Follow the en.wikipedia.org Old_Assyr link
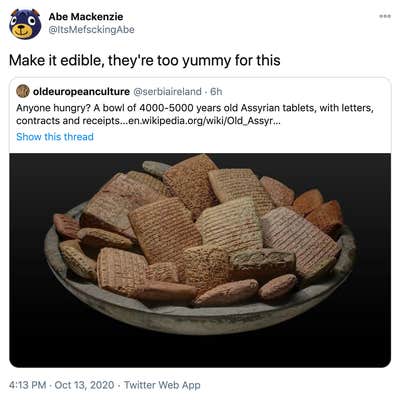Viewport: 401px width, 400px height. tap(212, 121)
